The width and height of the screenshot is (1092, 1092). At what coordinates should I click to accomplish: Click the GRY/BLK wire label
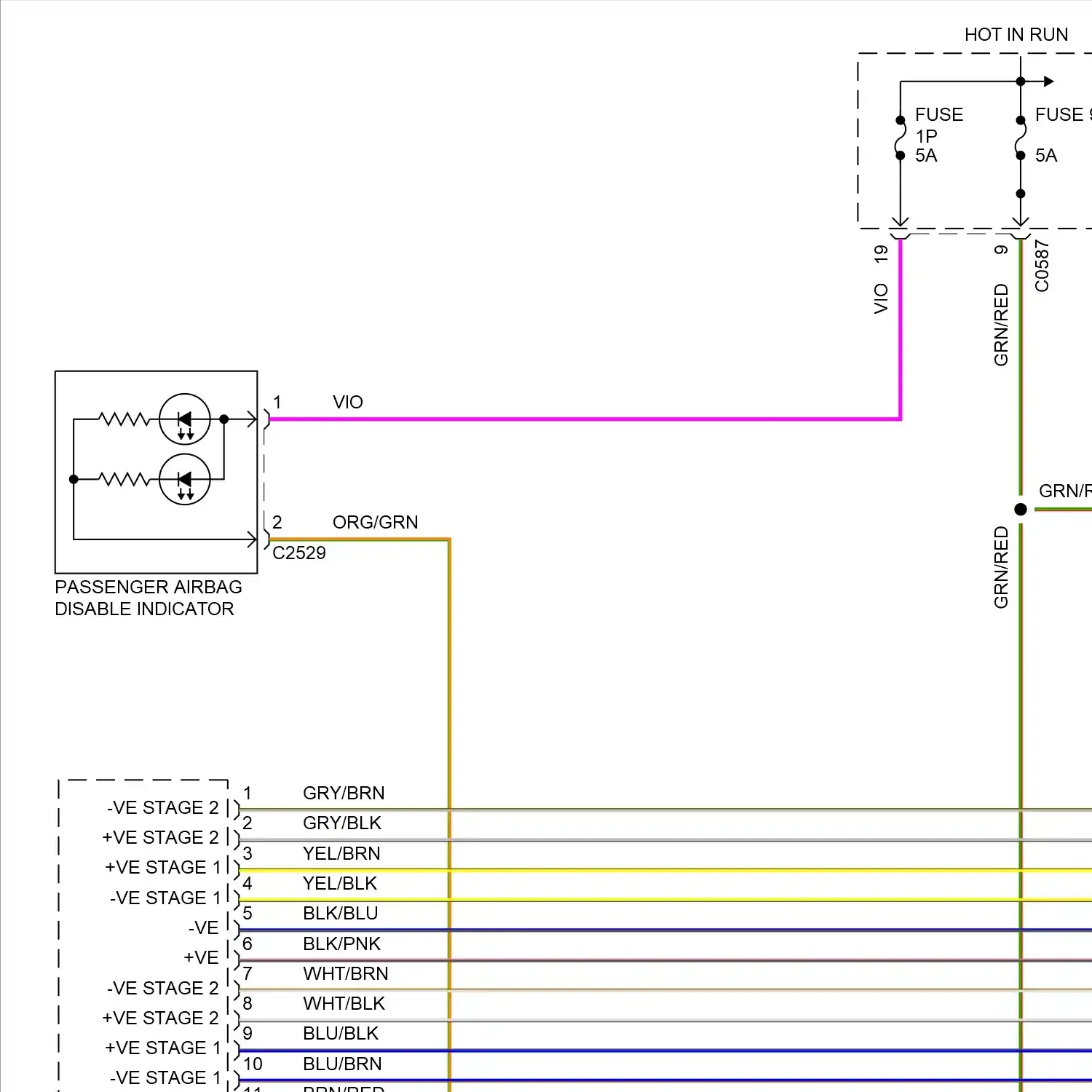(x=342, y=823)
